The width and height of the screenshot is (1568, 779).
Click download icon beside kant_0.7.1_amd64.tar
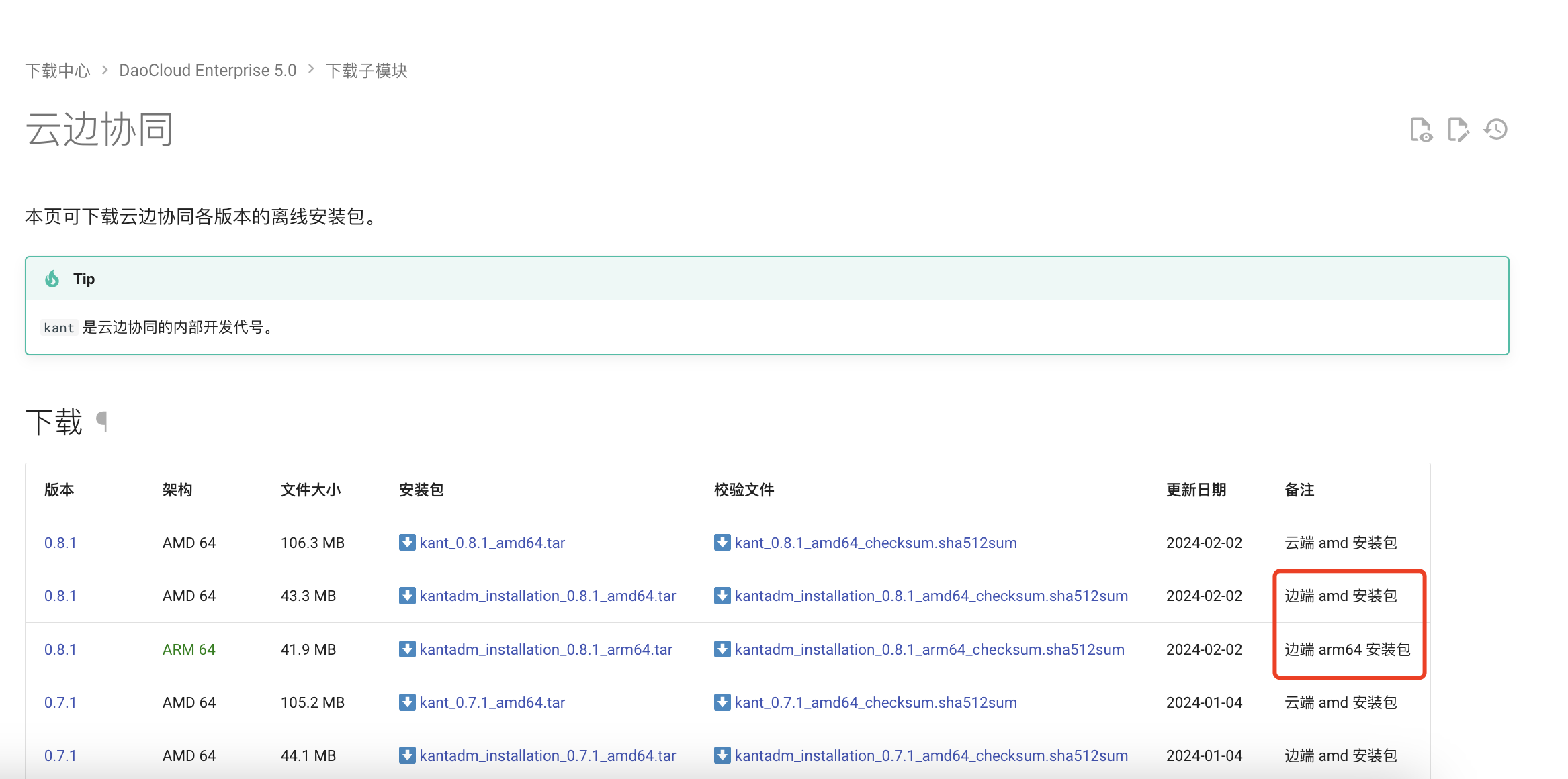406,702
